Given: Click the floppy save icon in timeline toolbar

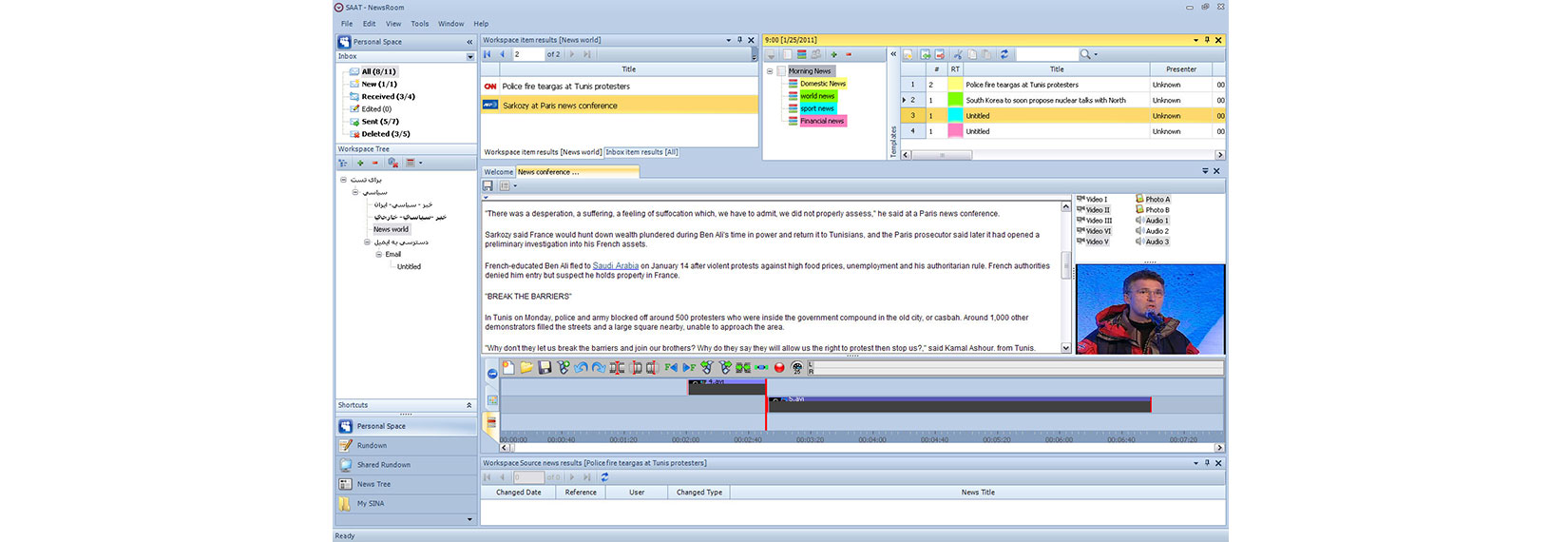Looking at the screenshot, I should (x=545, y=367).
